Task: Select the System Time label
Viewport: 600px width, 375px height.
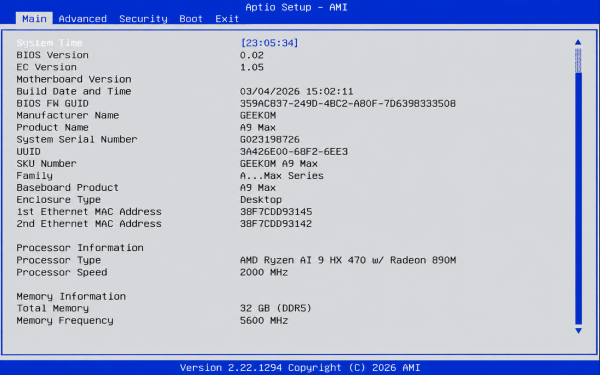Action: click(49, 43)
